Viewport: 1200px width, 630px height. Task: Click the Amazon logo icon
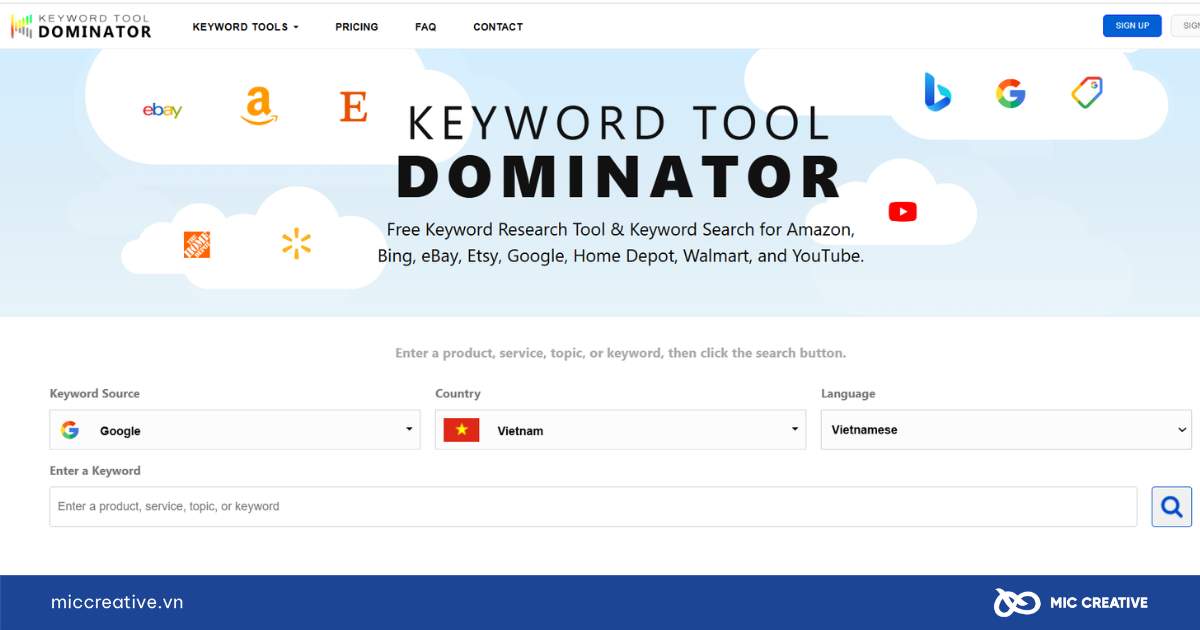pos(258,106)
